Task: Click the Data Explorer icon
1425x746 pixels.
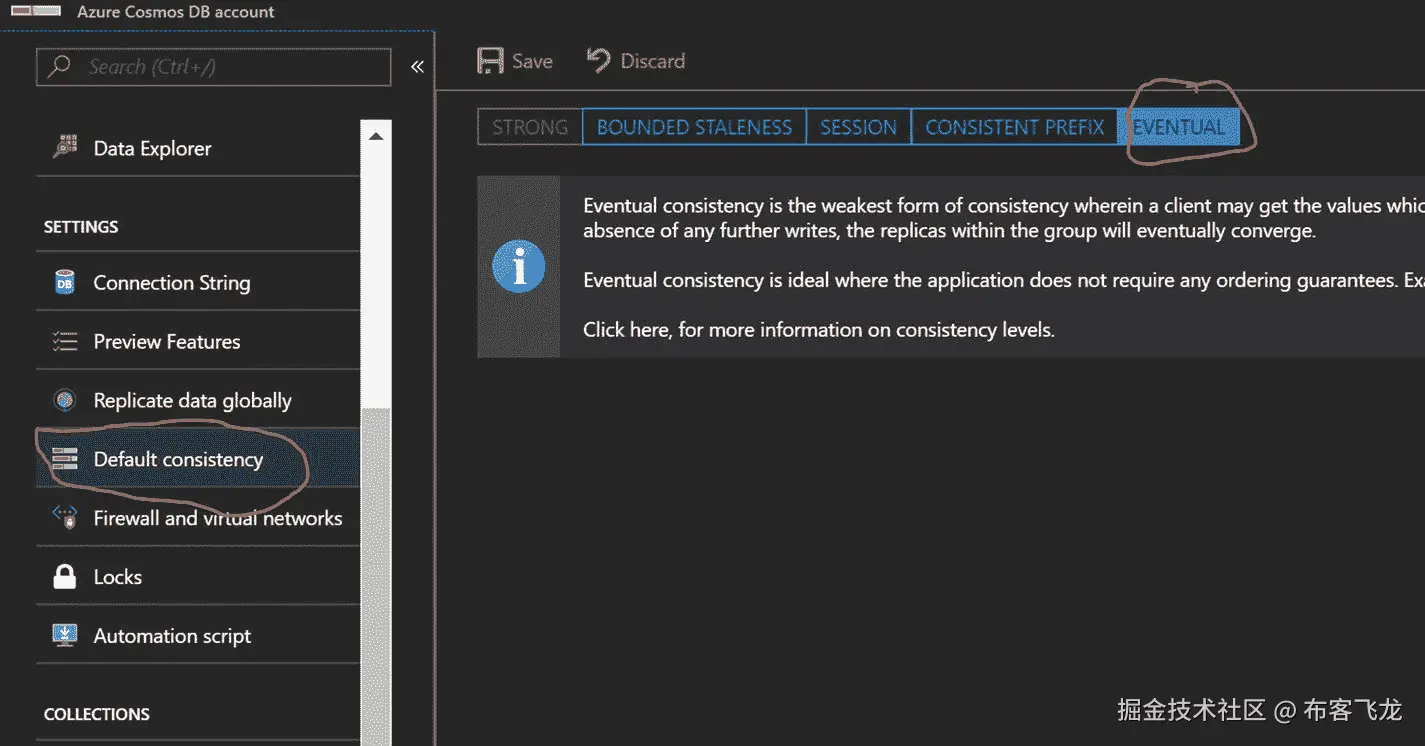Action: click(65, 148)
